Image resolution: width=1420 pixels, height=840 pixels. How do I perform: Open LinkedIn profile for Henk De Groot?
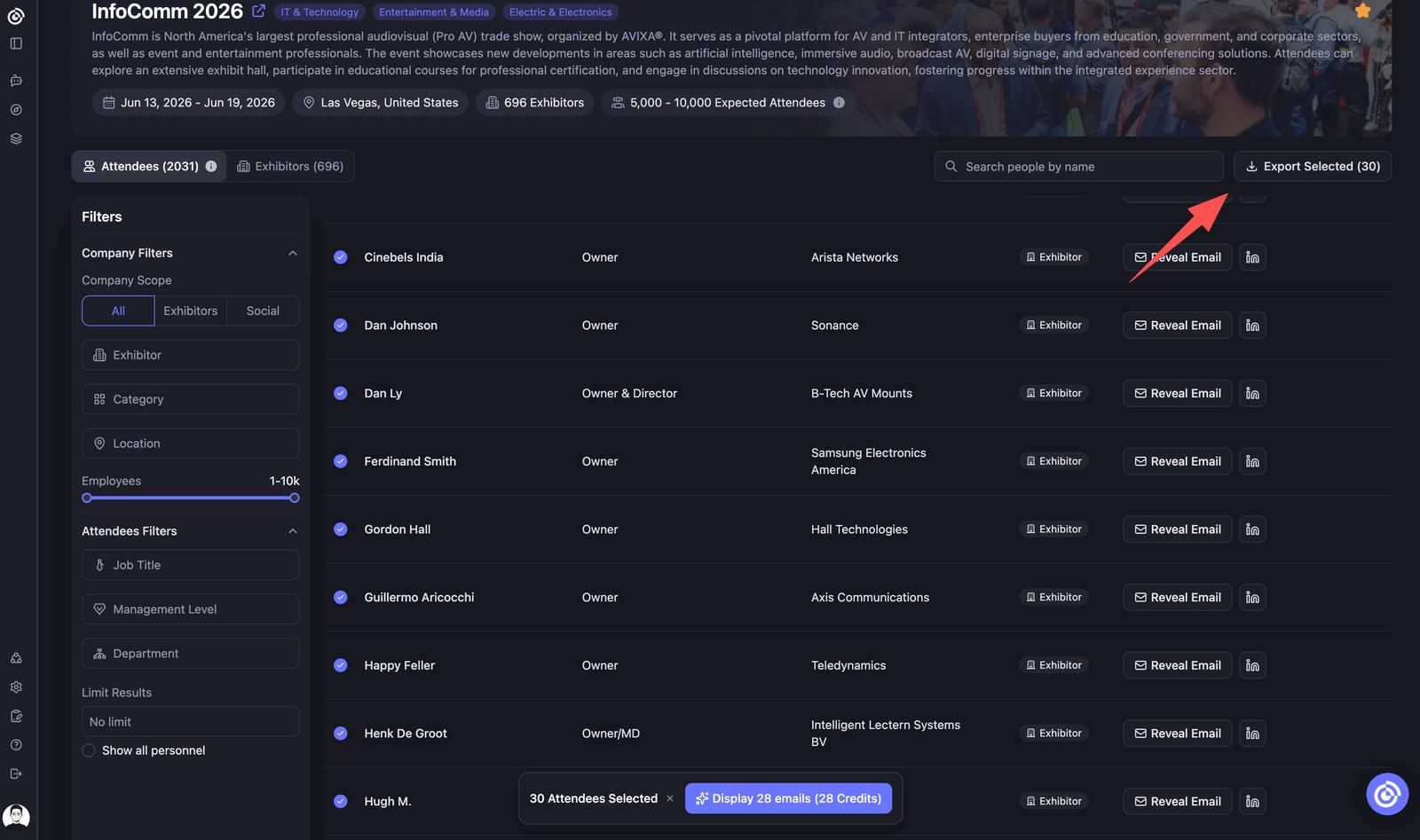[x=1252, y=734]
